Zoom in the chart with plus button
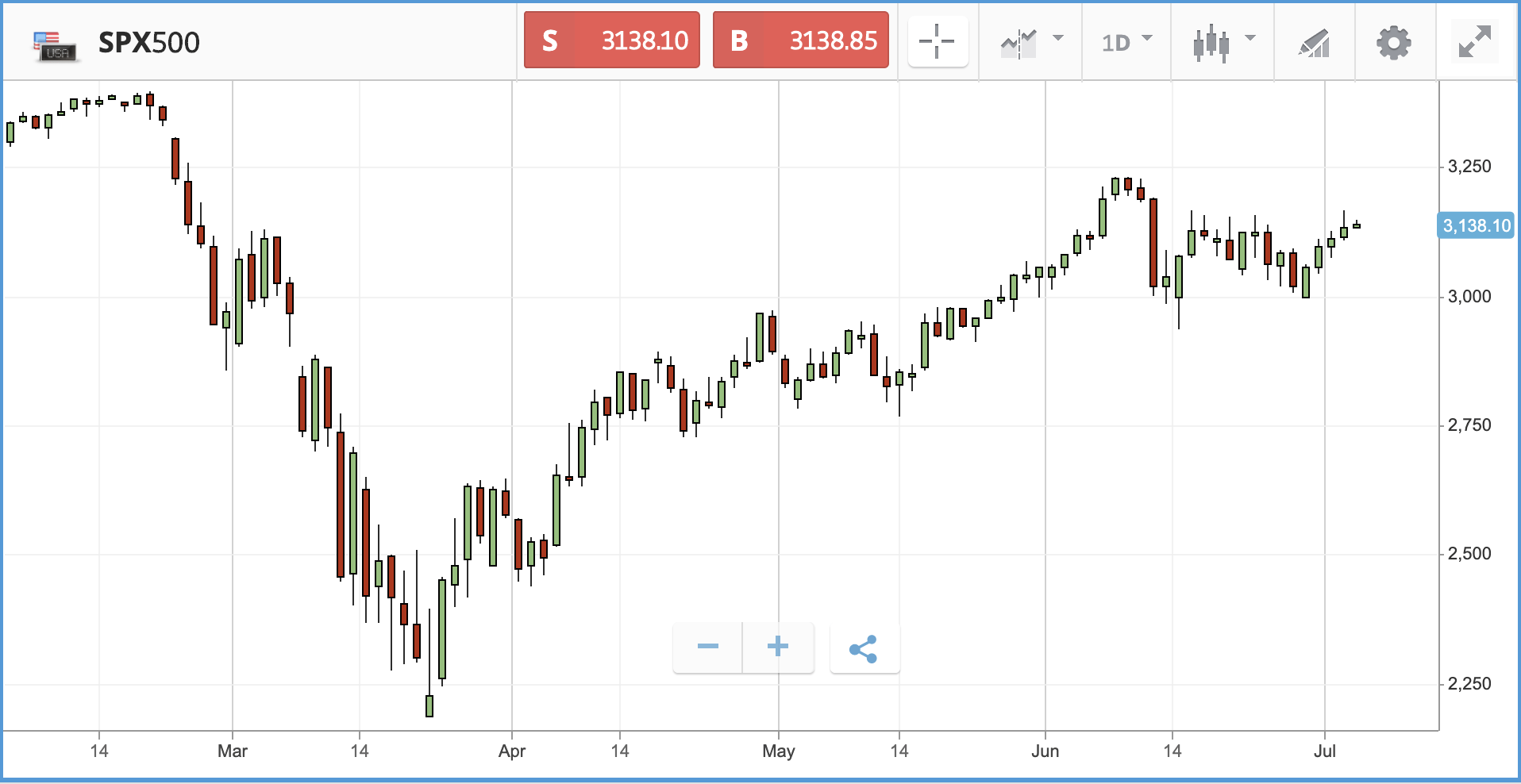Image resolution: width=1521 pixels, height=784 pixels. 778,648
